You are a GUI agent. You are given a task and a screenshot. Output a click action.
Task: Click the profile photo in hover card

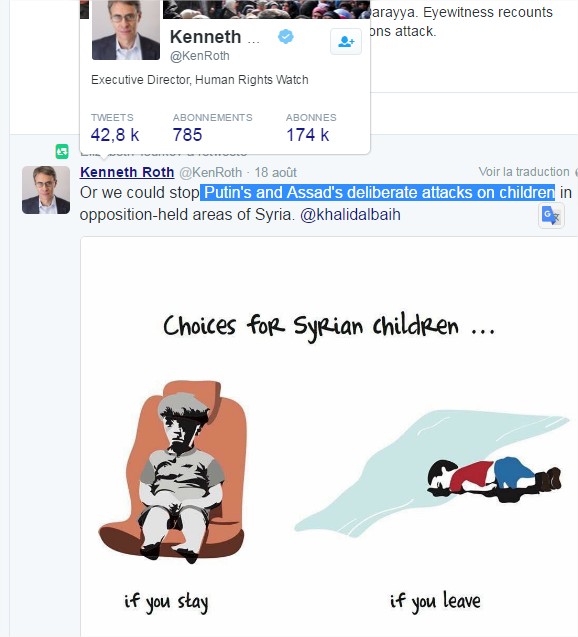[126, 29]
